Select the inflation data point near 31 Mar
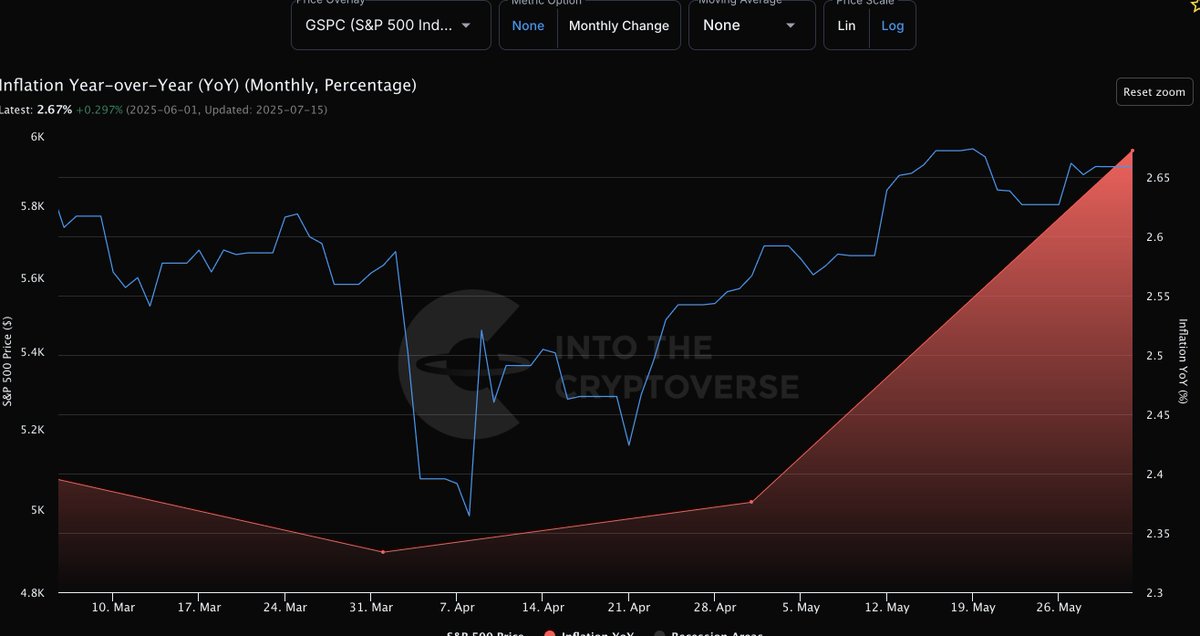Viewport: 1200px width, 636px height. (383, 552)
